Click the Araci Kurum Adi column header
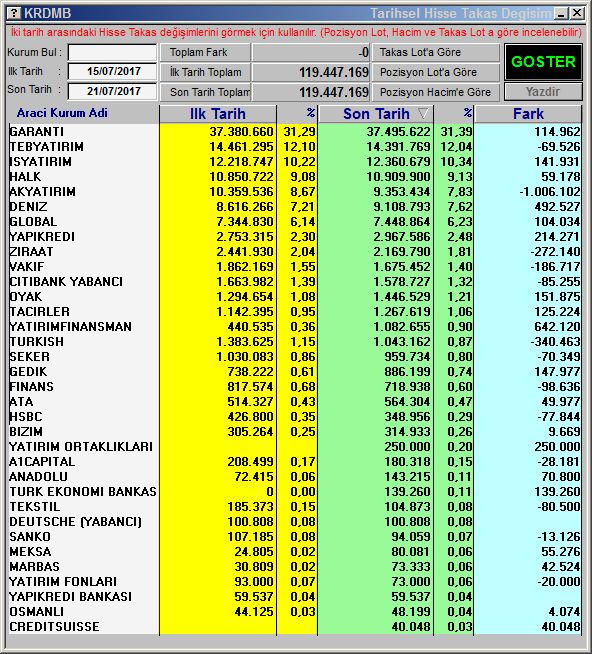The height and width of the screenshot is (654, 592). pyautogui.click(x=62, y=113)
